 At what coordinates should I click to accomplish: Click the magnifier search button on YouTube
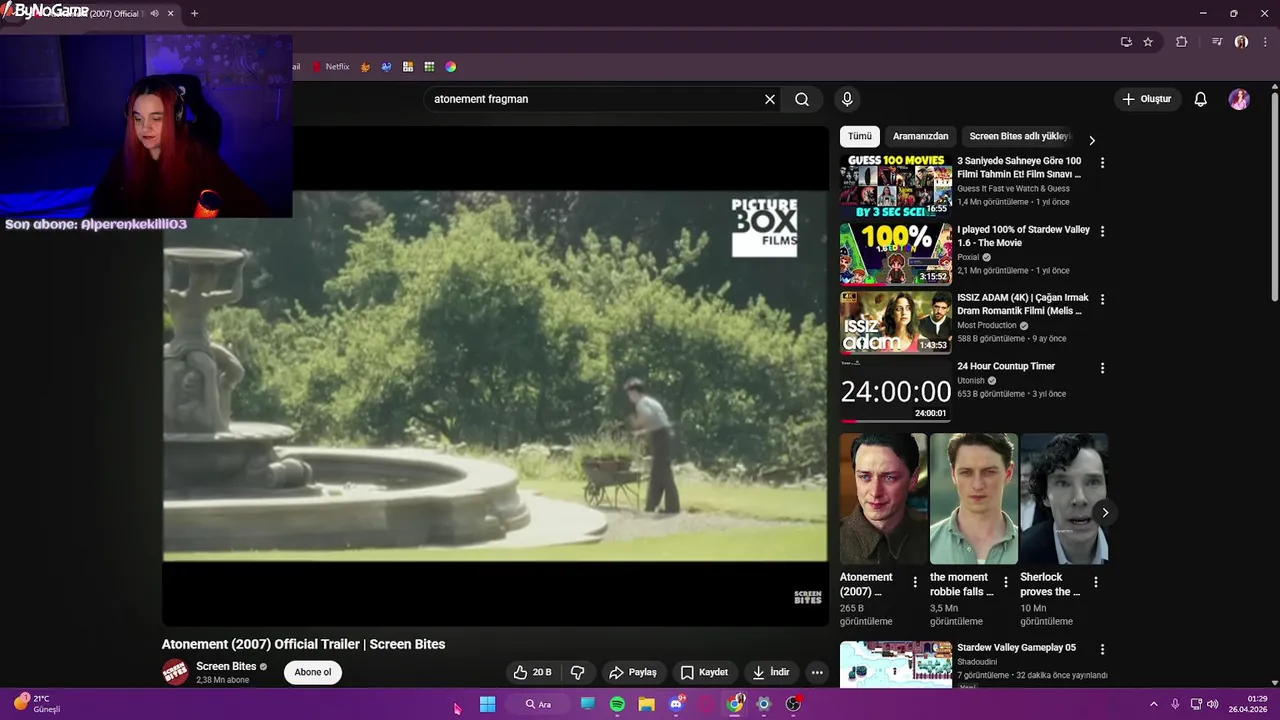tap(802, 99)
